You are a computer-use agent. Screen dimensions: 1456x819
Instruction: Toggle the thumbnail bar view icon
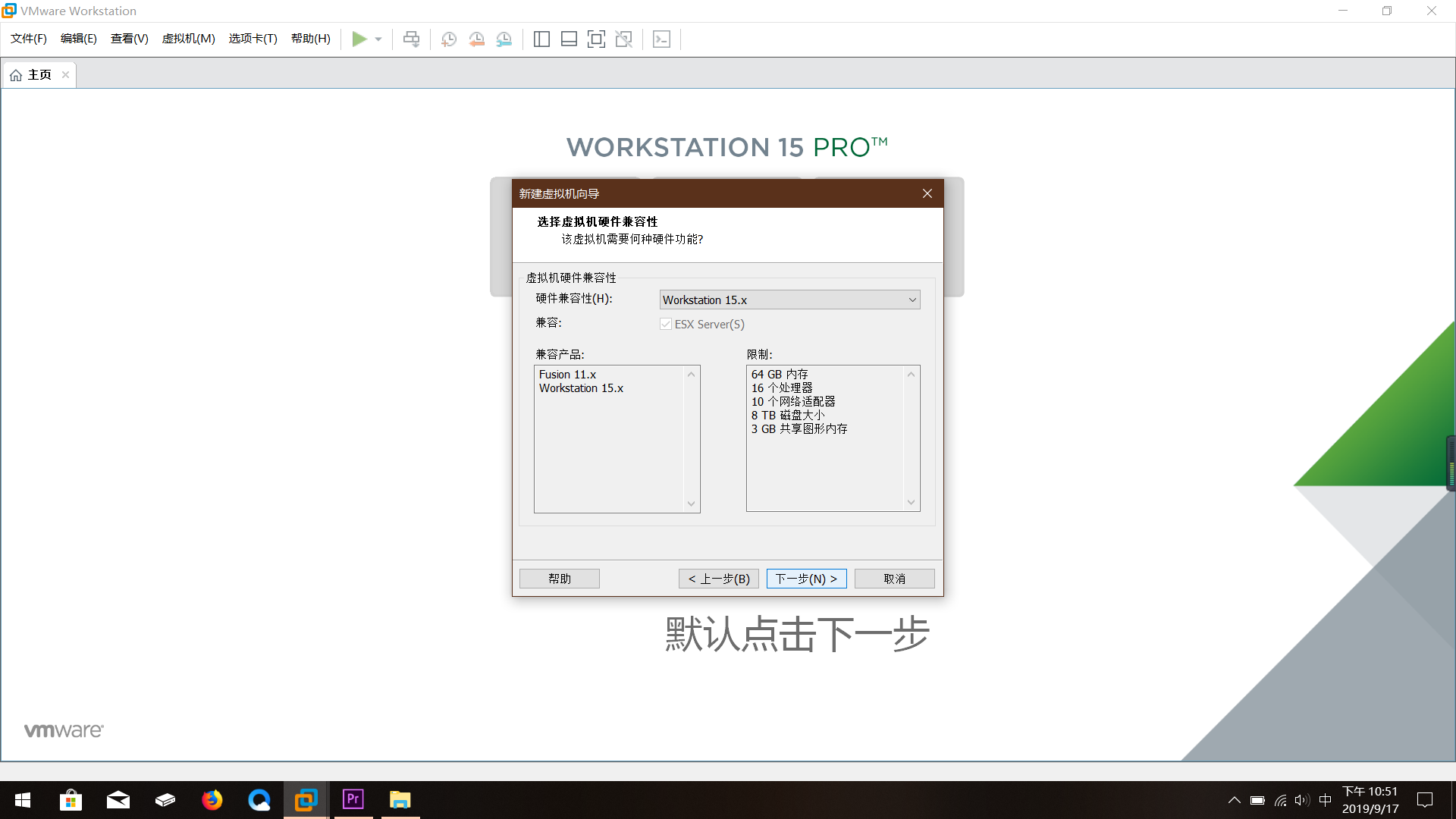coord(569,39)
